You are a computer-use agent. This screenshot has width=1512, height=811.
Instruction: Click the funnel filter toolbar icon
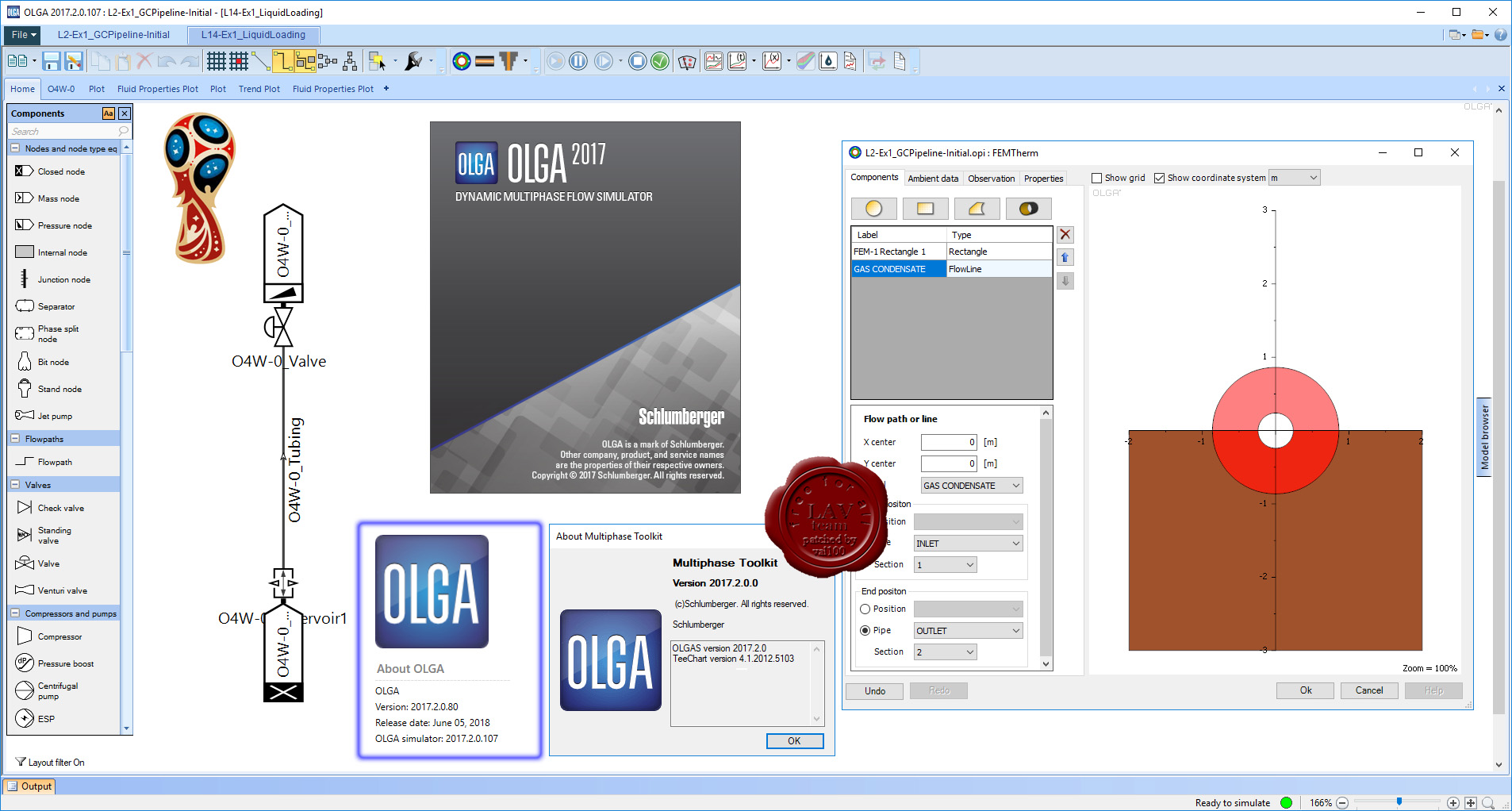coord(508,61)
